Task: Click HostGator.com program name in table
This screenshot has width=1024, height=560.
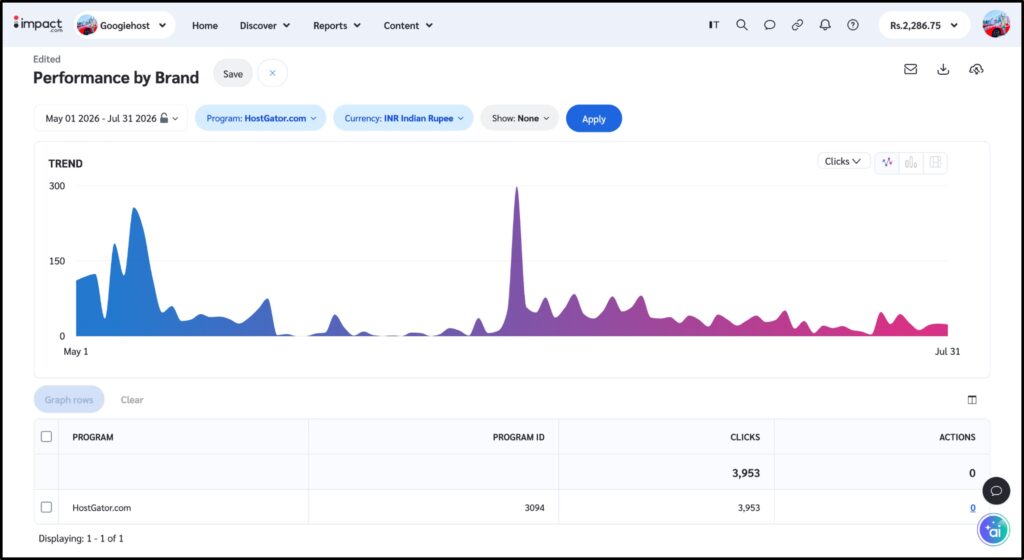Action: coord(101,507)
